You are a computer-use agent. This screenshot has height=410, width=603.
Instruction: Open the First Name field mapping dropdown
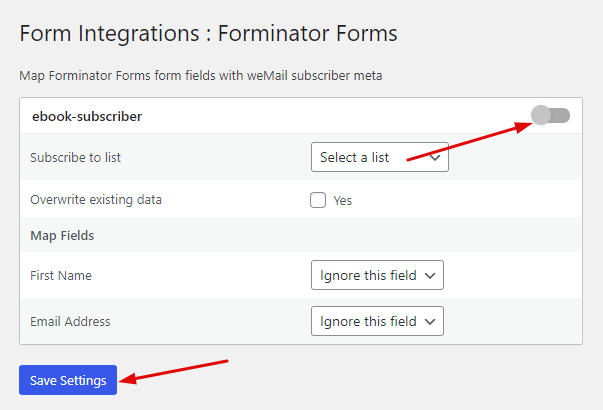(377, 275)
